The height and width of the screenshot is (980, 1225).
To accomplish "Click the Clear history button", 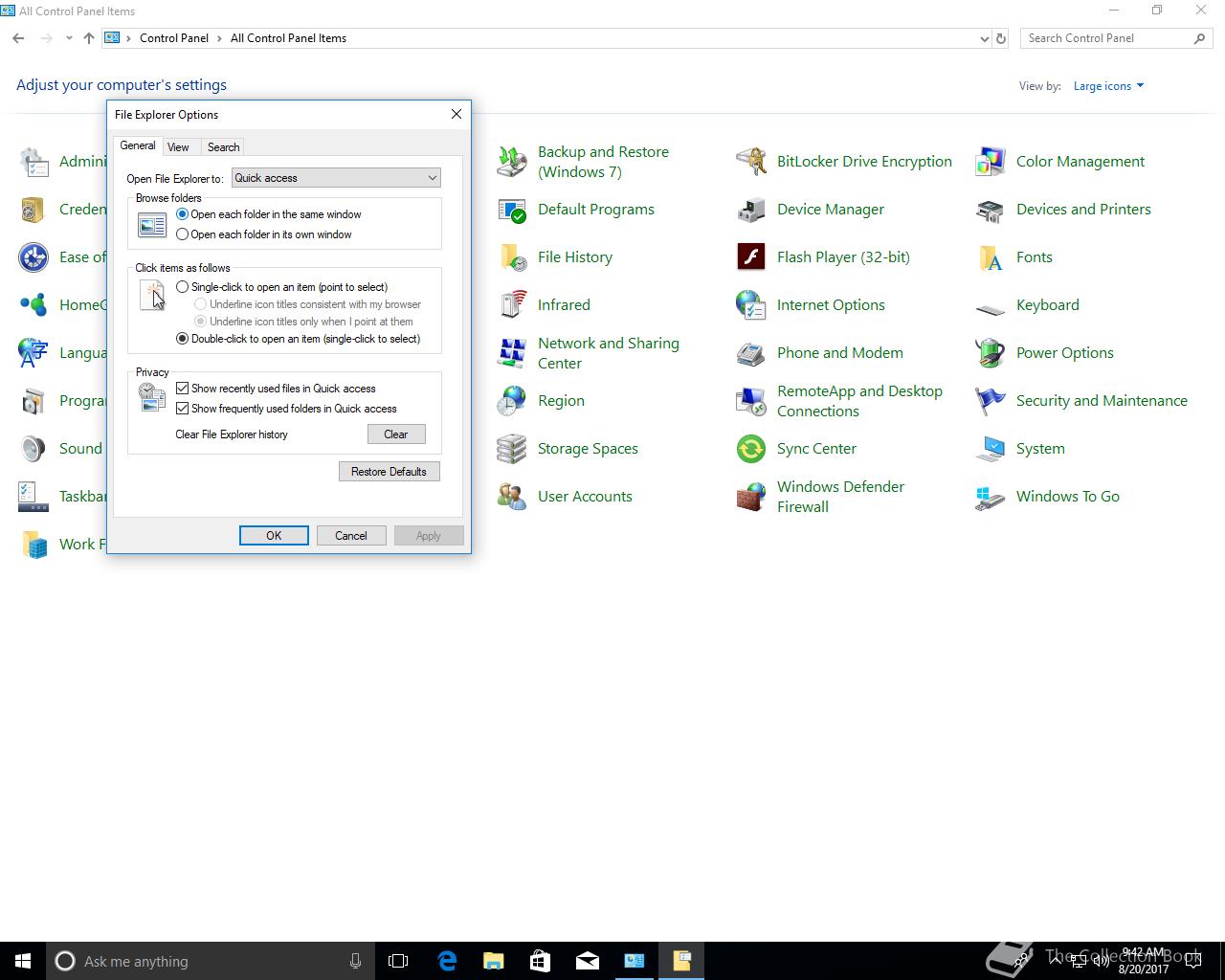I will (x=396, y=434).
